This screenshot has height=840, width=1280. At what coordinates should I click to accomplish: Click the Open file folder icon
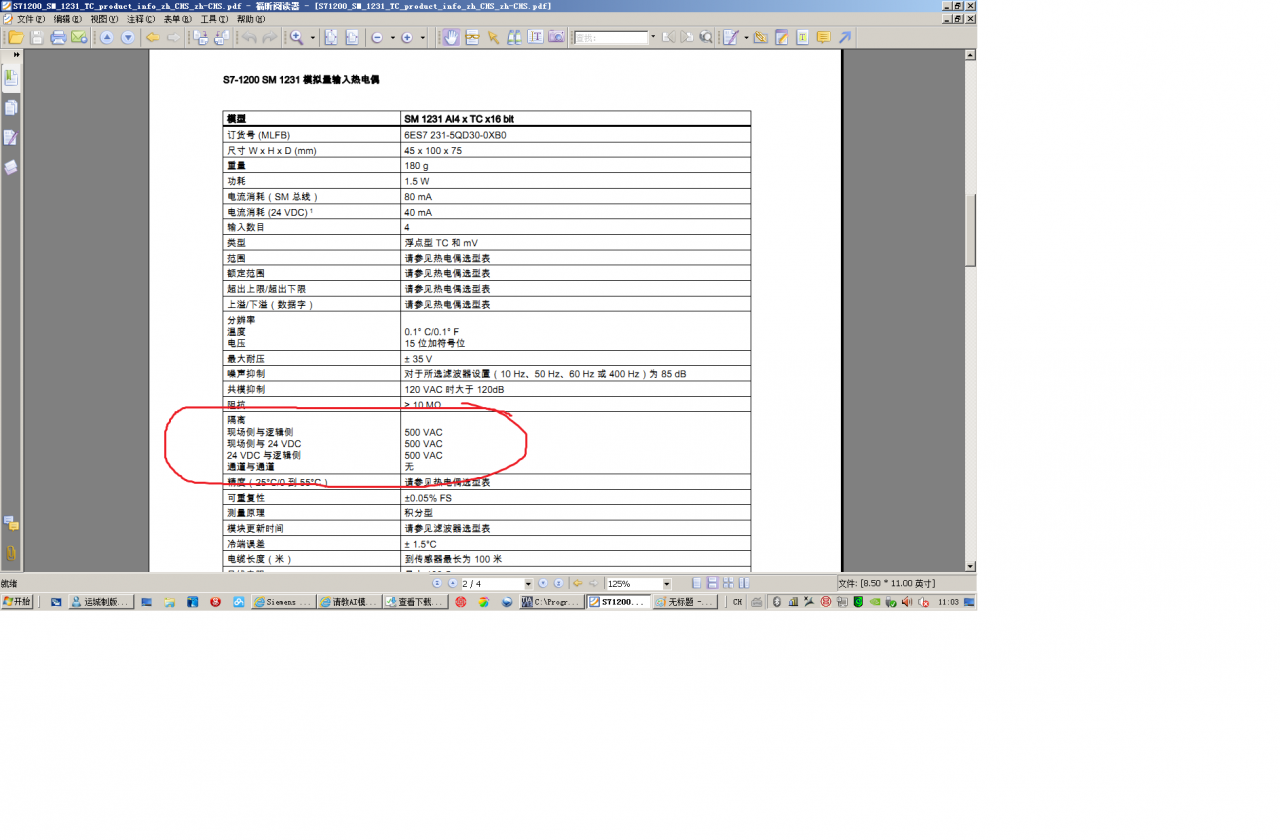[16, 37]
